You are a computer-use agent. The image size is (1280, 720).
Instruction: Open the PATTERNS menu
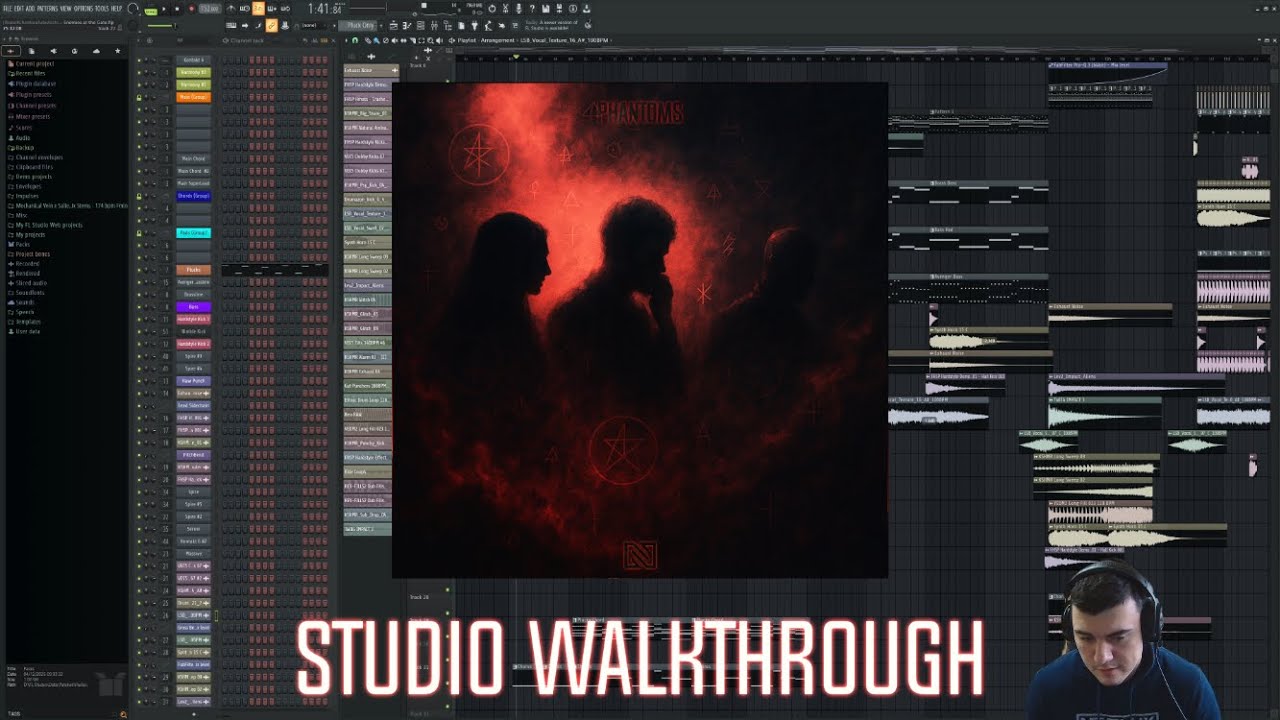pos(49,9)
